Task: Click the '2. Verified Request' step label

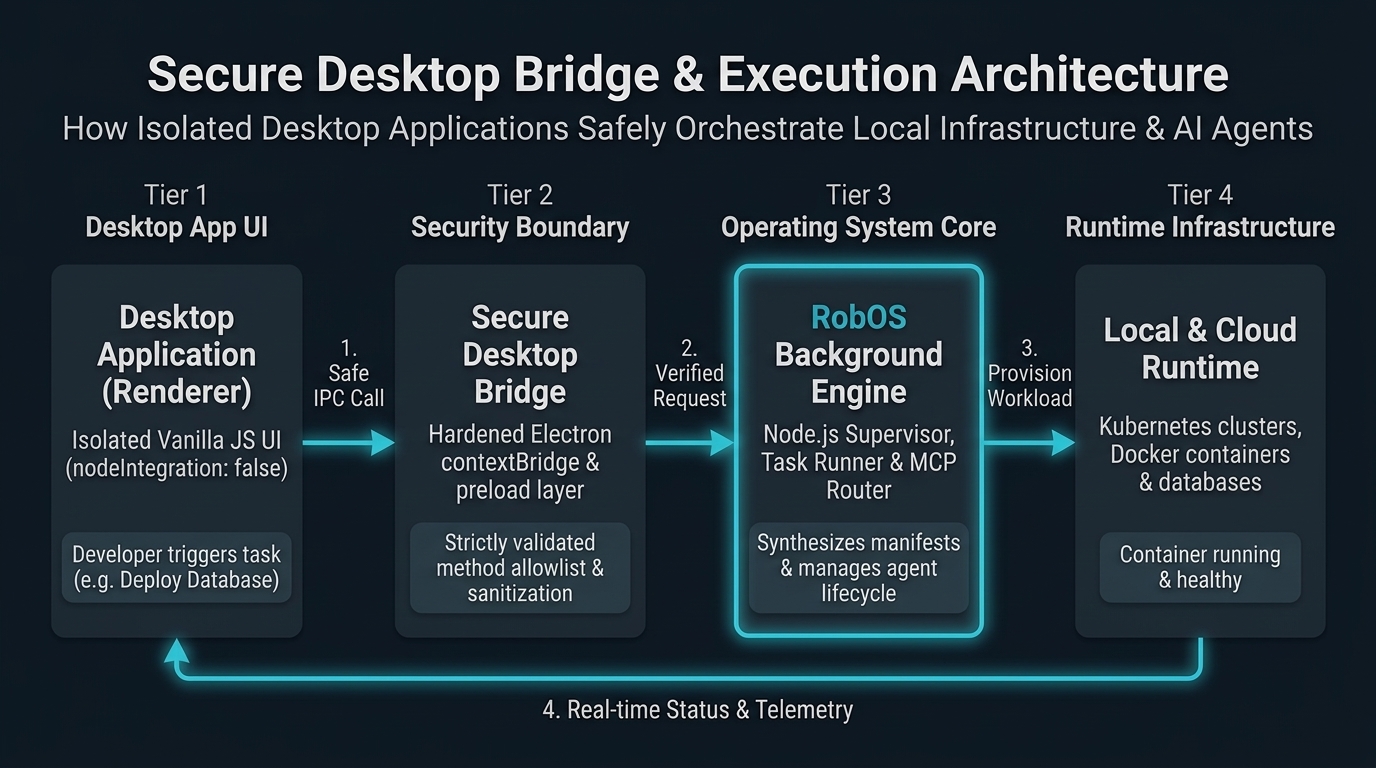Action: click(x=689, y=373)
